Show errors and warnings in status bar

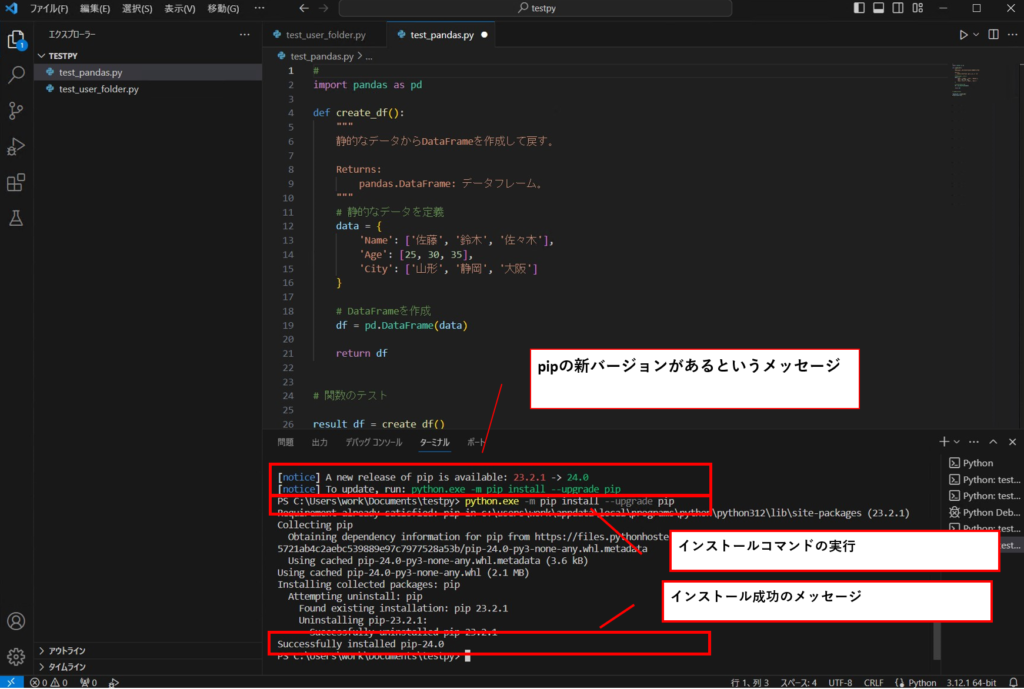48,682
